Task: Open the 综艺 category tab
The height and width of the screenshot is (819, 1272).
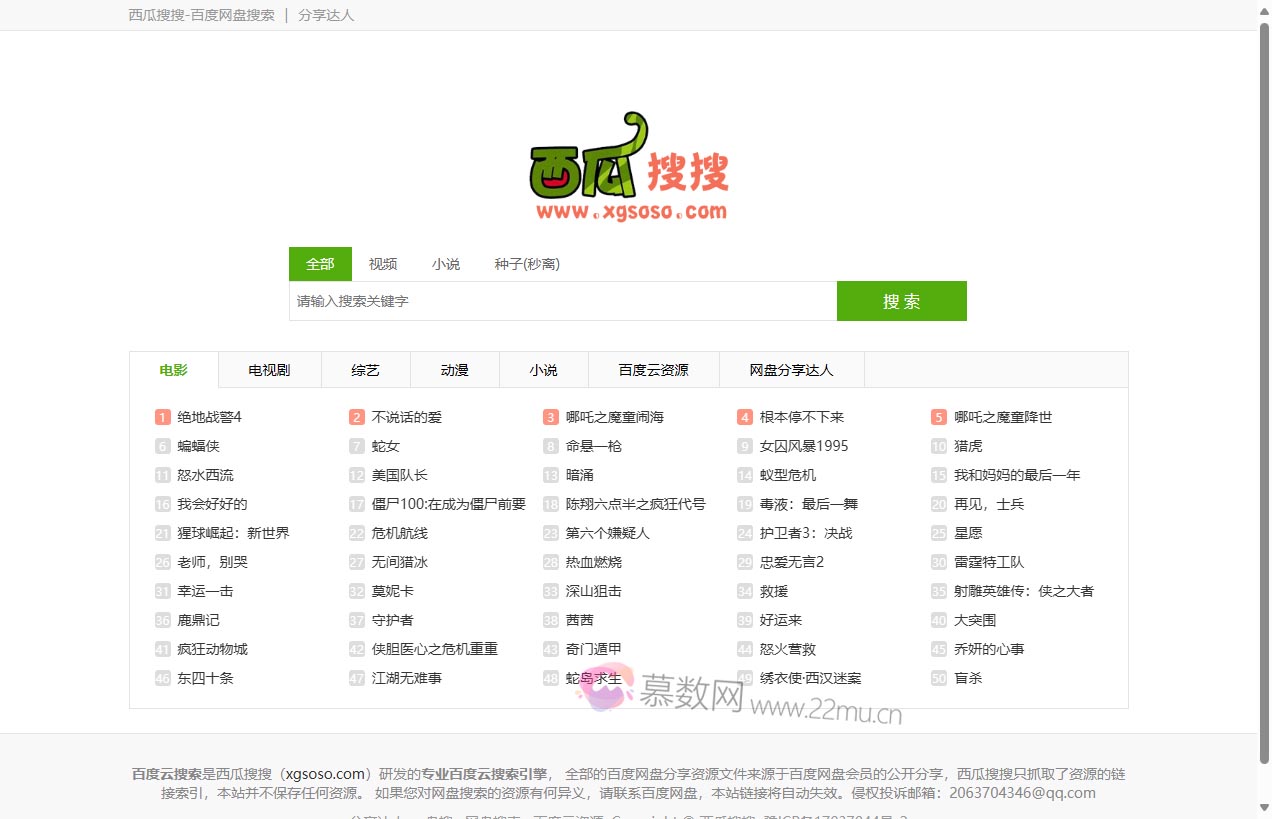Action: pyautogui.click(x=366, y=369)
